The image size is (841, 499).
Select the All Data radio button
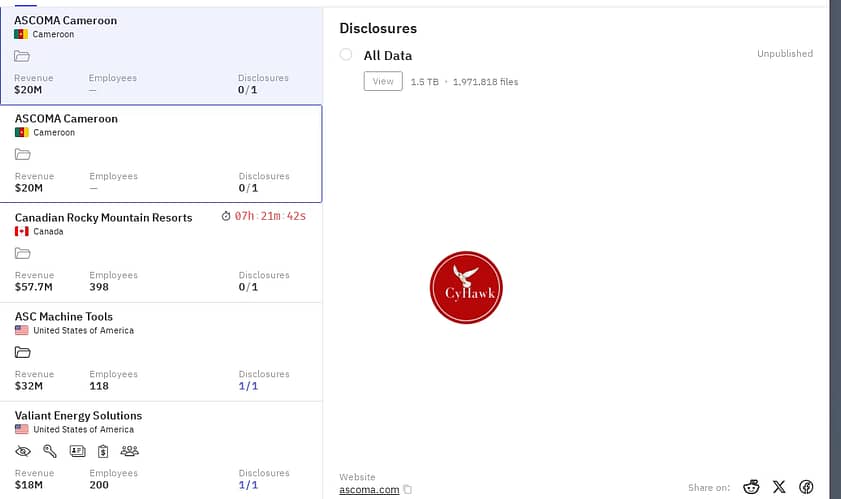coord(346,54)
